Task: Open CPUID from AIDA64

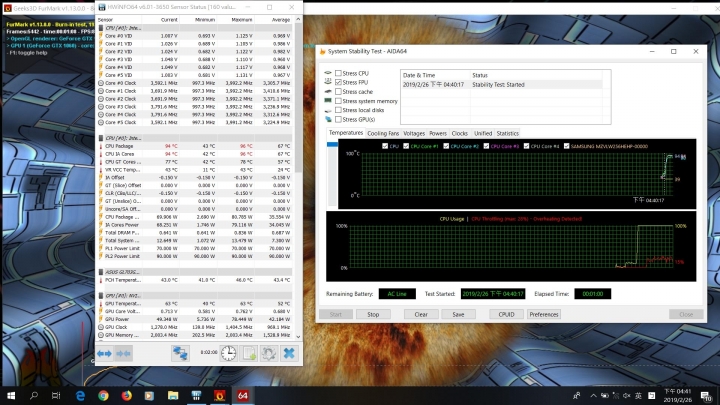Action: pyautogui.click(x=506, y=315)
